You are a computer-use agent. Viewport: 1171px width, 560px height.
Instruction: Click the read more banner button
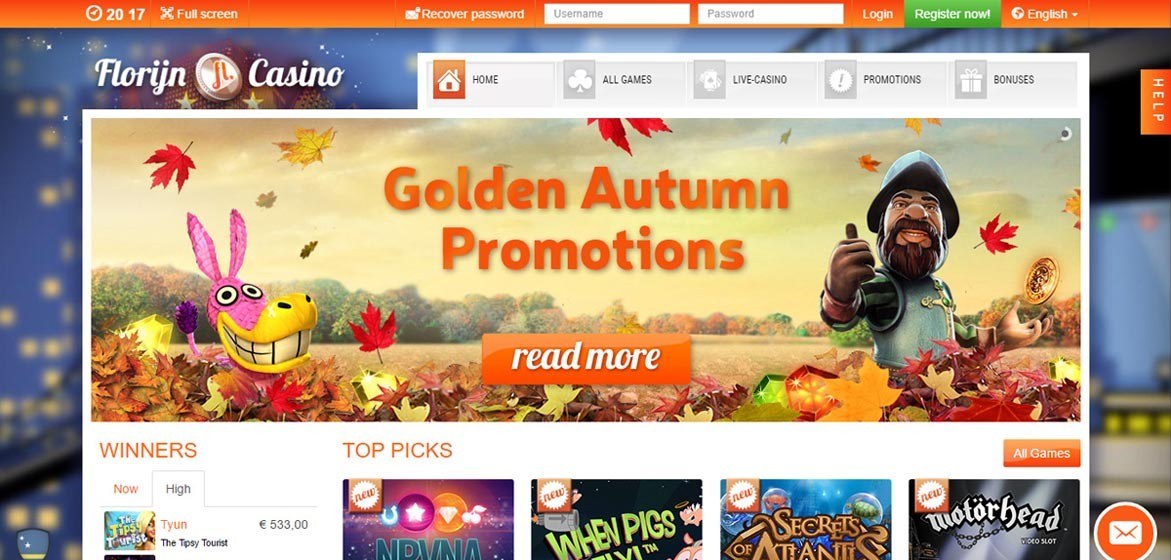click(586, 358)
